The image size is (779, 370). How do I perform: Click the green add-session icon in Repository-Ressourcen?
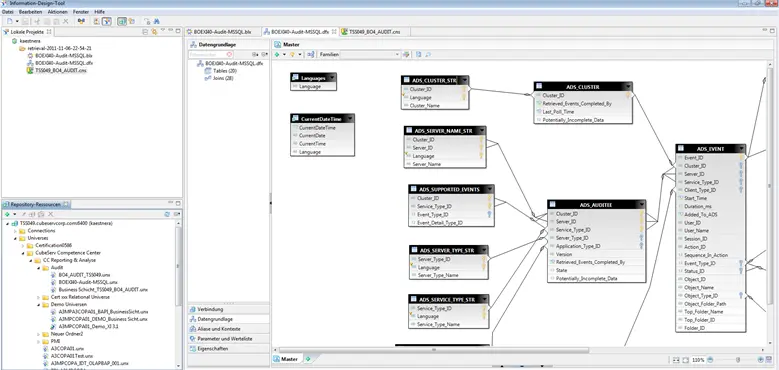[7, 214]
